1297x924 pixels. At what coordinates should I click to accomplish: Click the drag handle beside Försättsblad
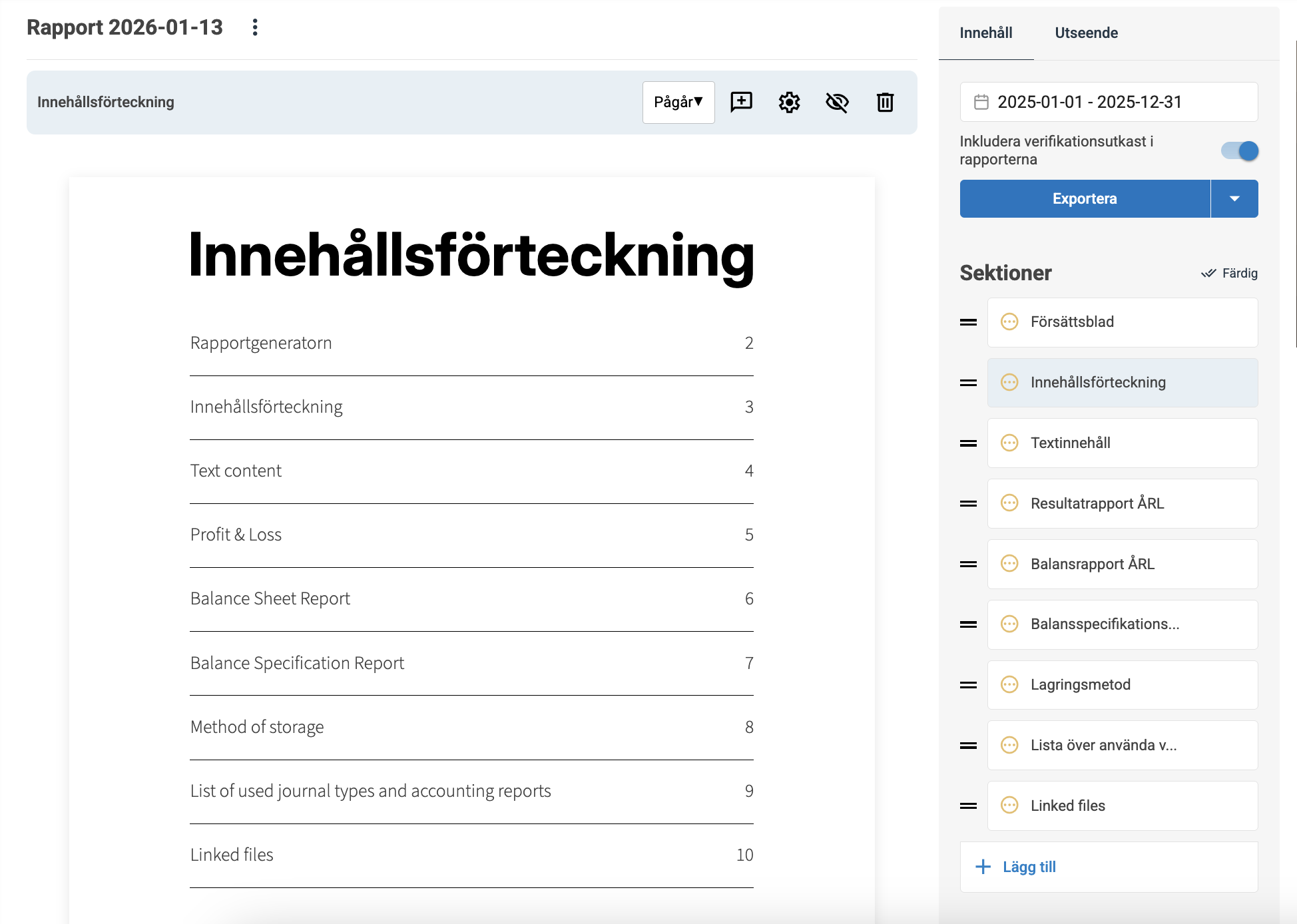tap(968, 322)
